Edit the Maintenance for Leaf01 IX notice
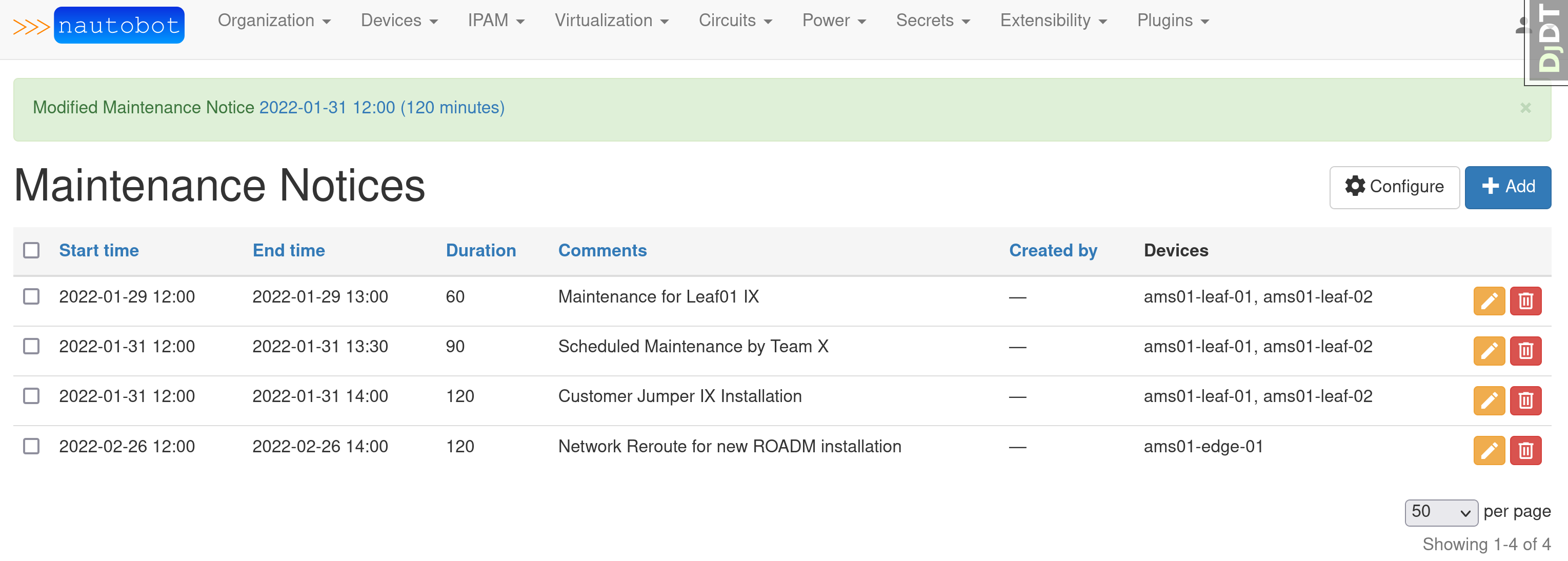The image size is (1568, 561). (1490, 300)
